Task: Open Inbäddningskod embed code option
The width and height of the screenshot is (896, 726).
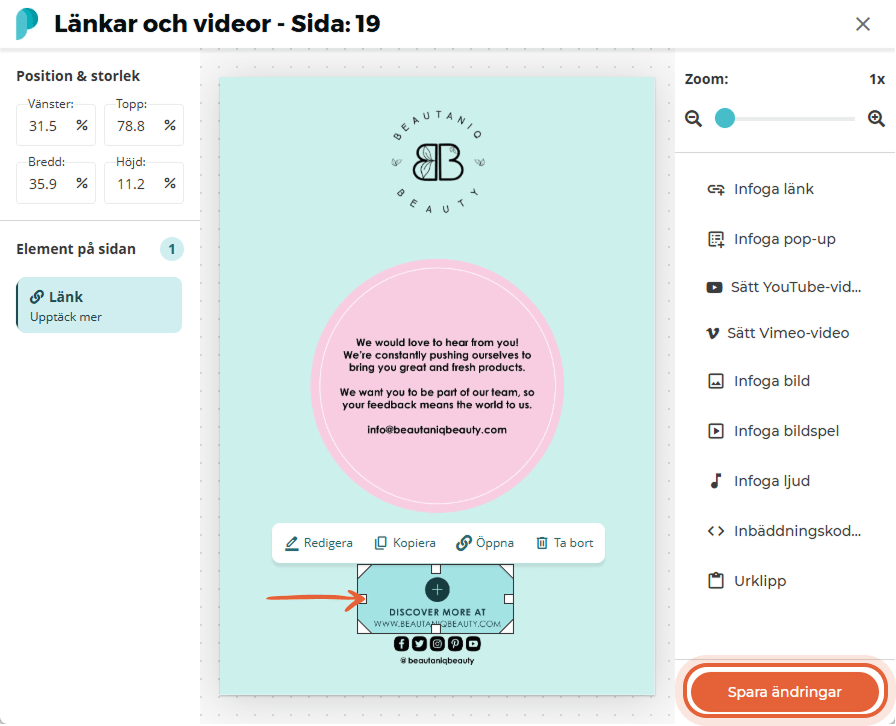Action: [784, 531]
